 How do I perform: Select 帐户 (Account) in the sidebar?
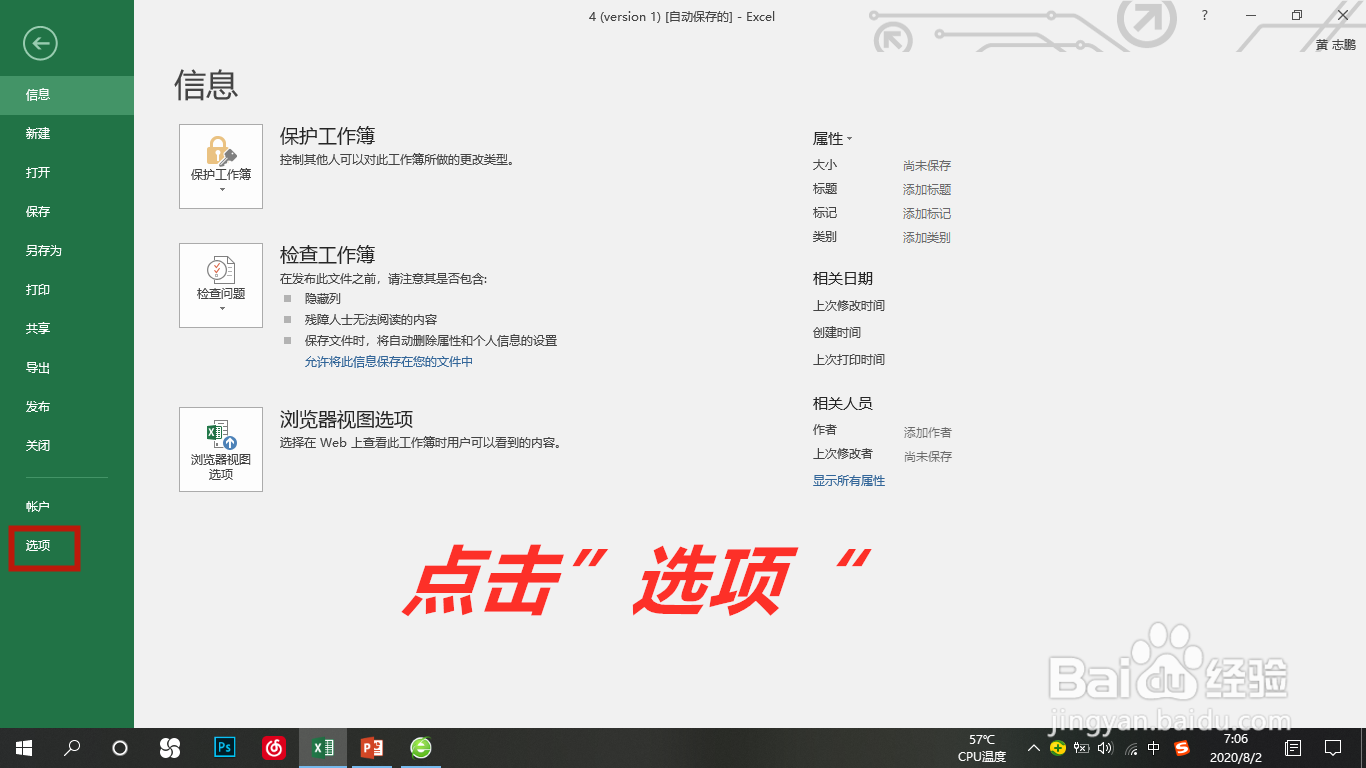pyautogui.click(x=37, y=507)
